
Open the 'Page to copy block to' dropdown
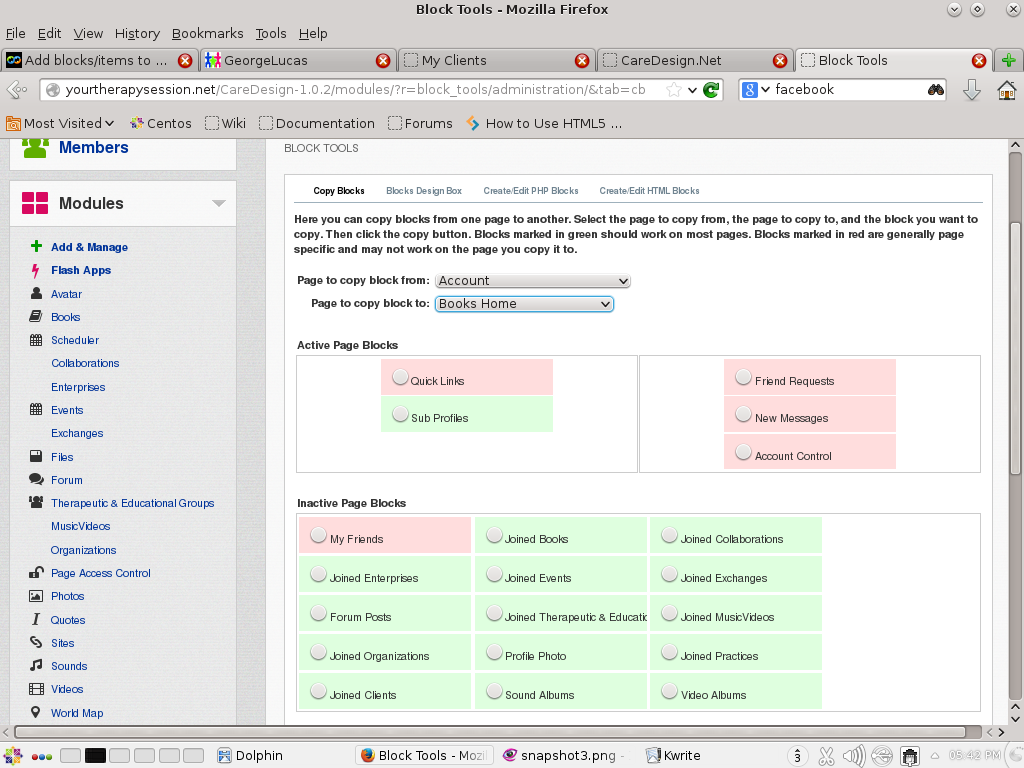pos(523,304)
